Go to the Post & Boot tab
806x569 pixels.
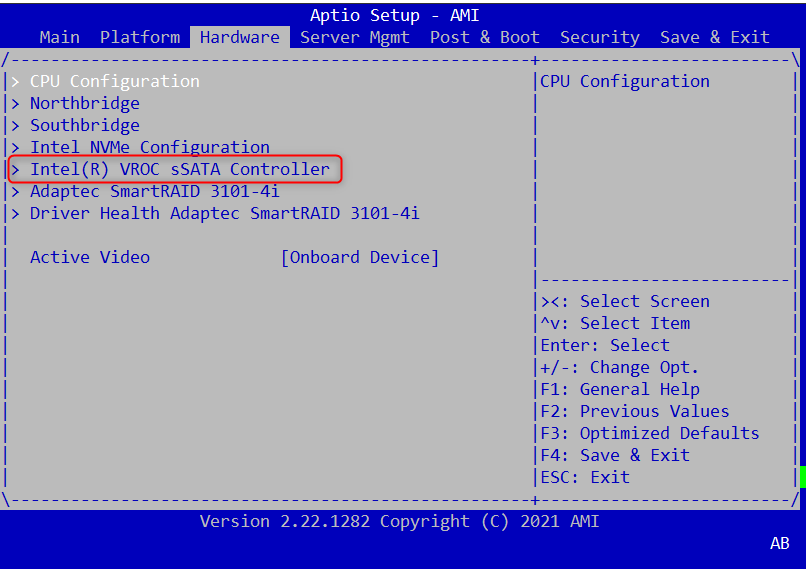(x=485, y=37)
